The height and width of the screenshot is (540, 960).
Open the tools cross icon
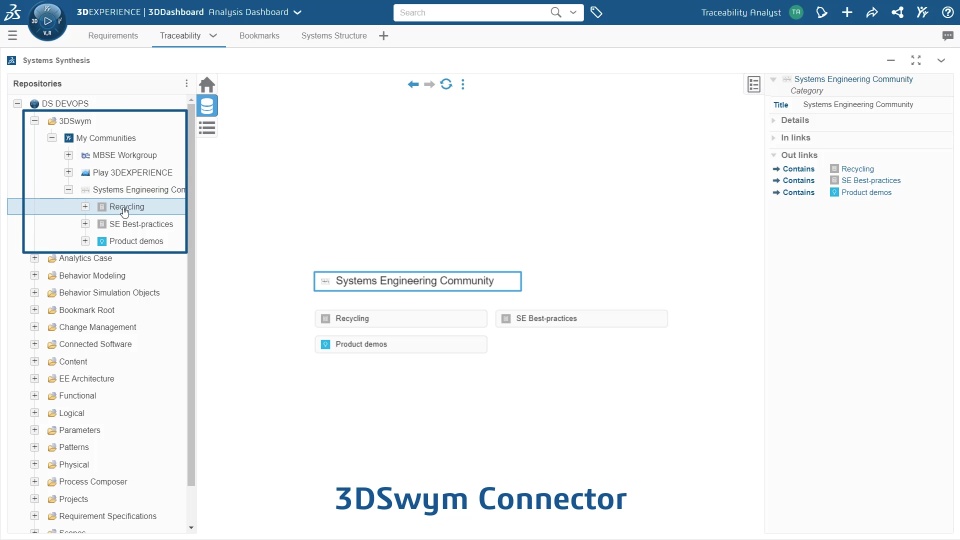pos(922,12)
